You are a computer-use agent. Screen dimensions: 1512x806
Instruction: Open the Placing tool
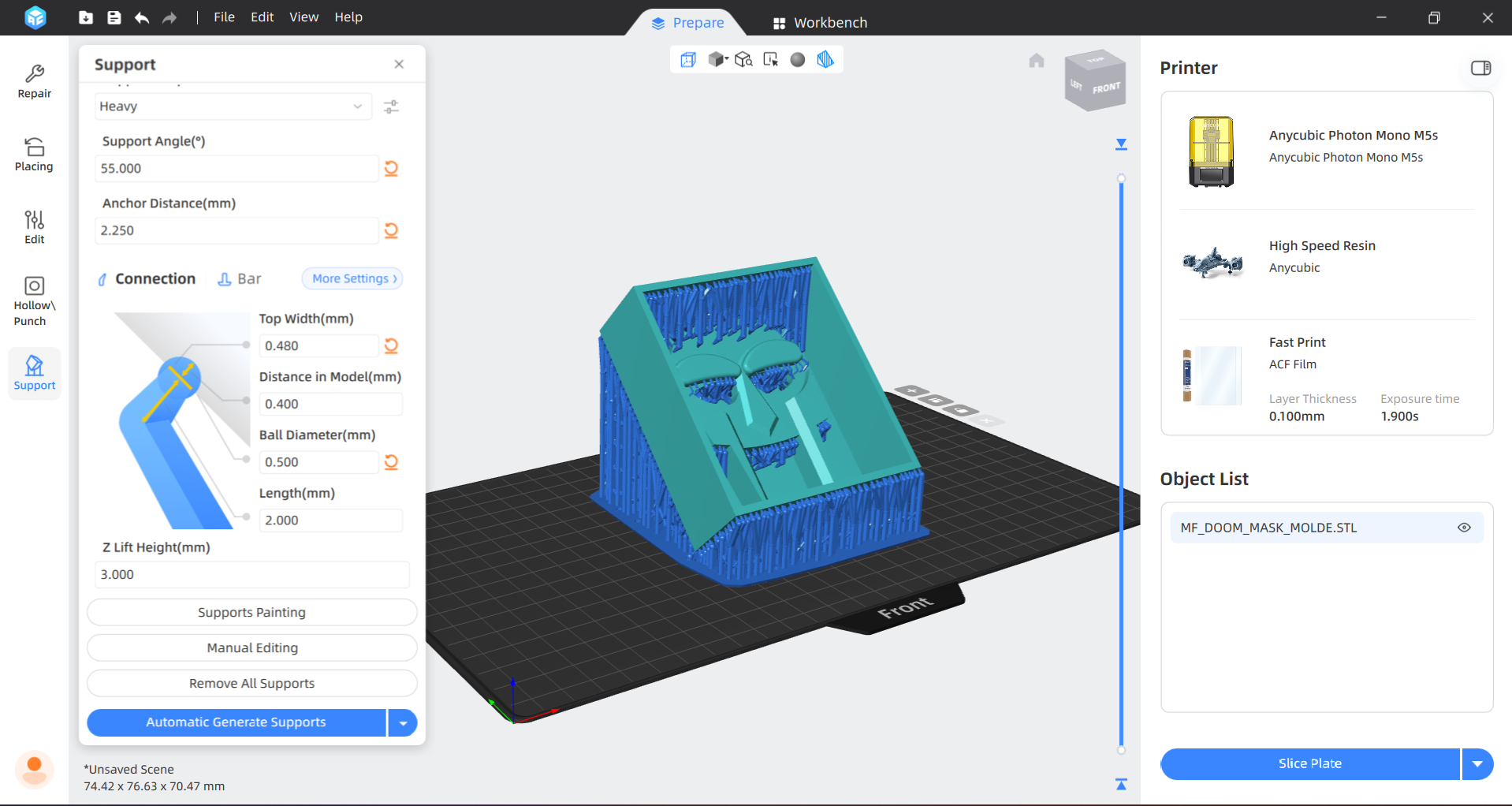pyautogui.click(x=34, y=155)
